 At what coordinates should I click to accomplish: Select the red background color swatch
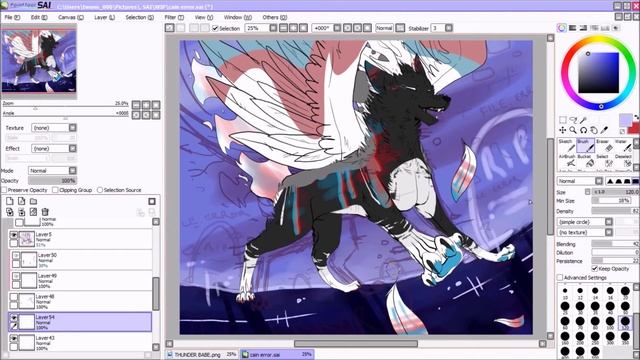[x=634, y=129]
